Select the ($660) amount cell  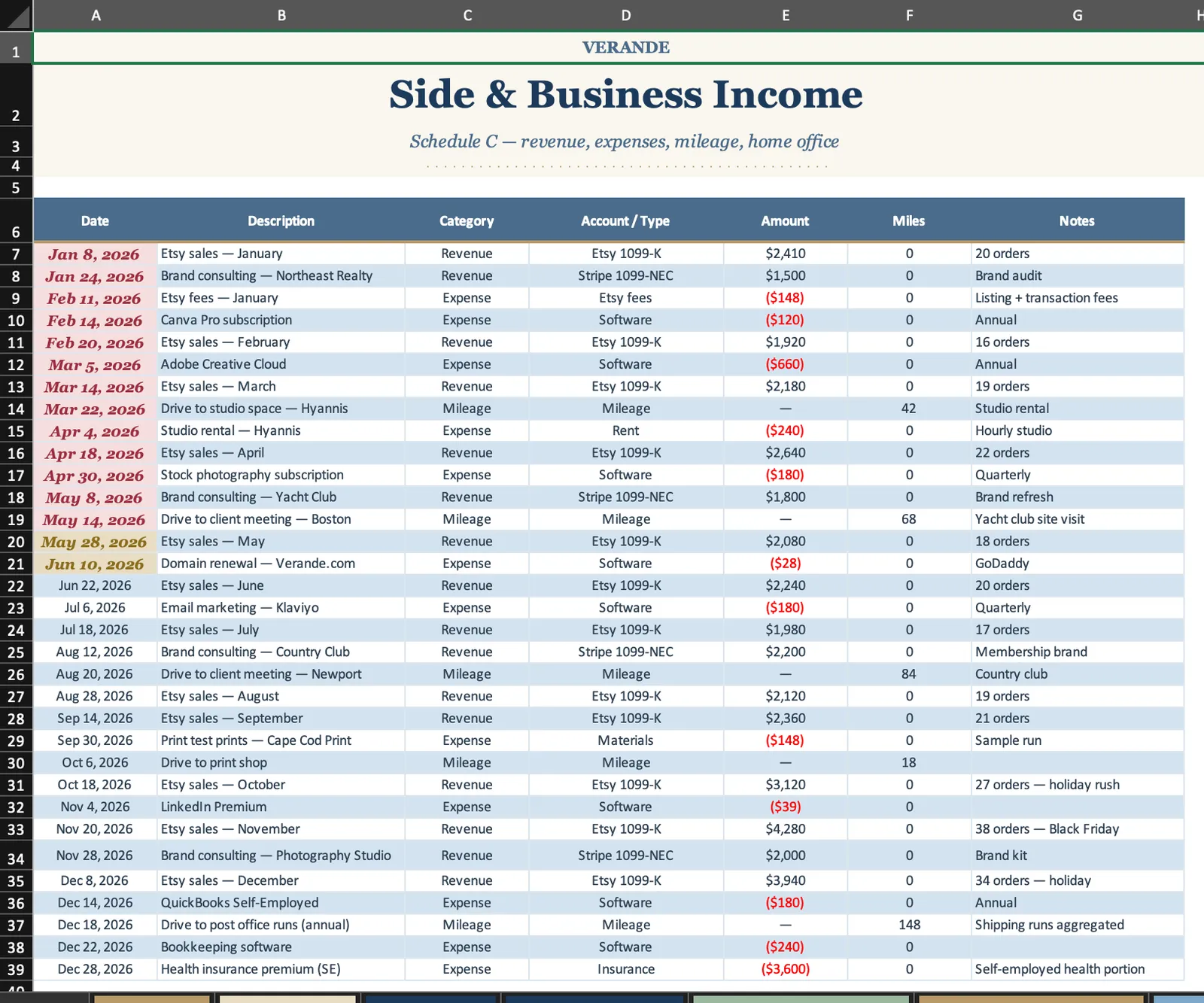(786, 365)
